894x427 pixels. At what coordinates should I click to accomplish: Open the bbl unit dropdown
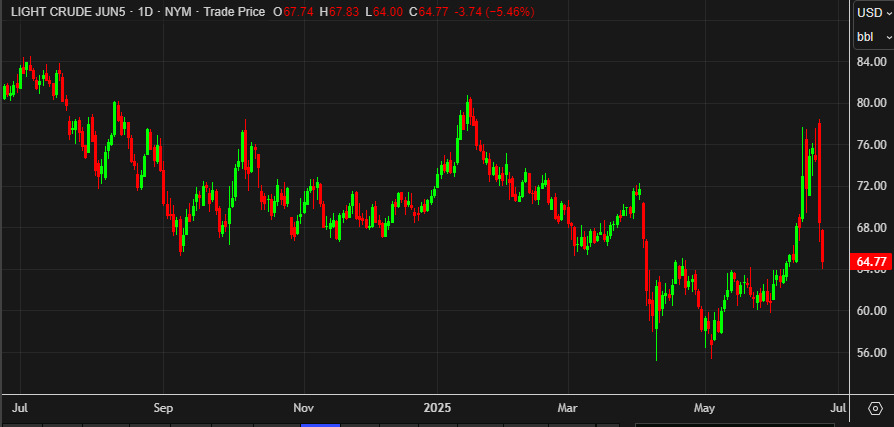click(x=873, y=37)
